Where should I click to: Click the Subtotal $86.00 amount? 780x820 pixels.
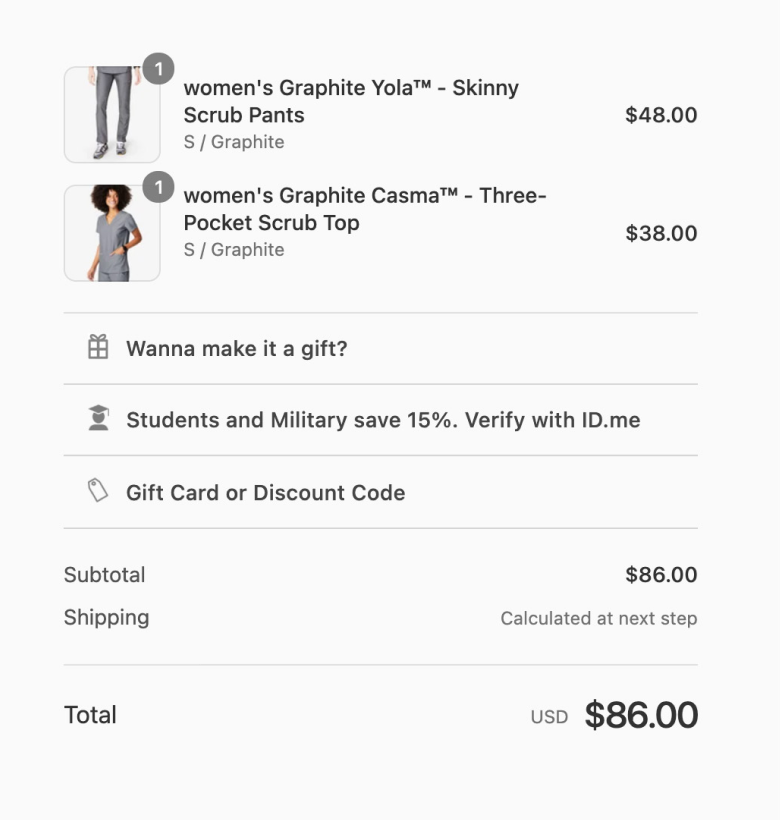[661, 575]
